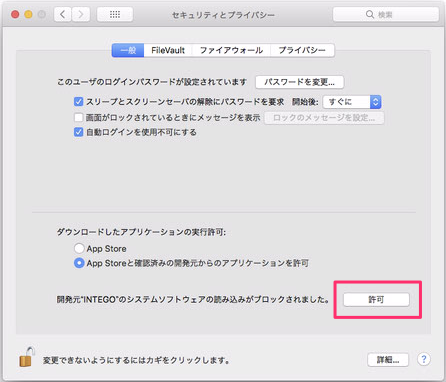Open the すぐに delay dropdown
The height and width of the screenshot is (382, 446).
point(352,102)
